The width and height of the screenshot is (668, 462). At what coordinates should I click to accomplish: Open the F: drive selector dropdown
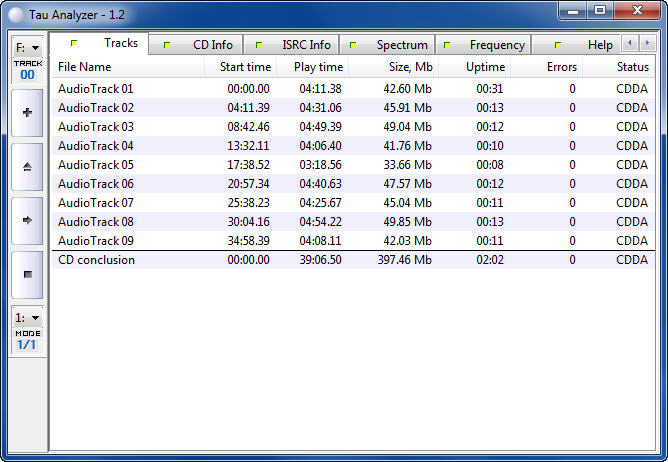(x=27, y=48)
